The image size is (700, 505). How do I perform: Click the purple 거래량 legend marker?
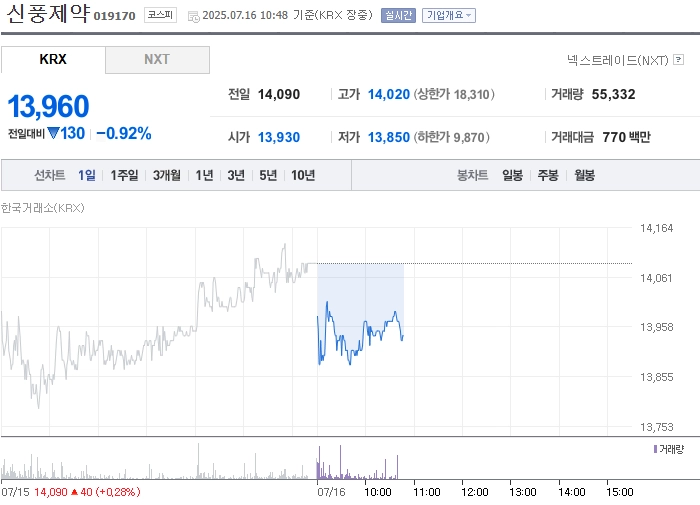click(655, 449)
